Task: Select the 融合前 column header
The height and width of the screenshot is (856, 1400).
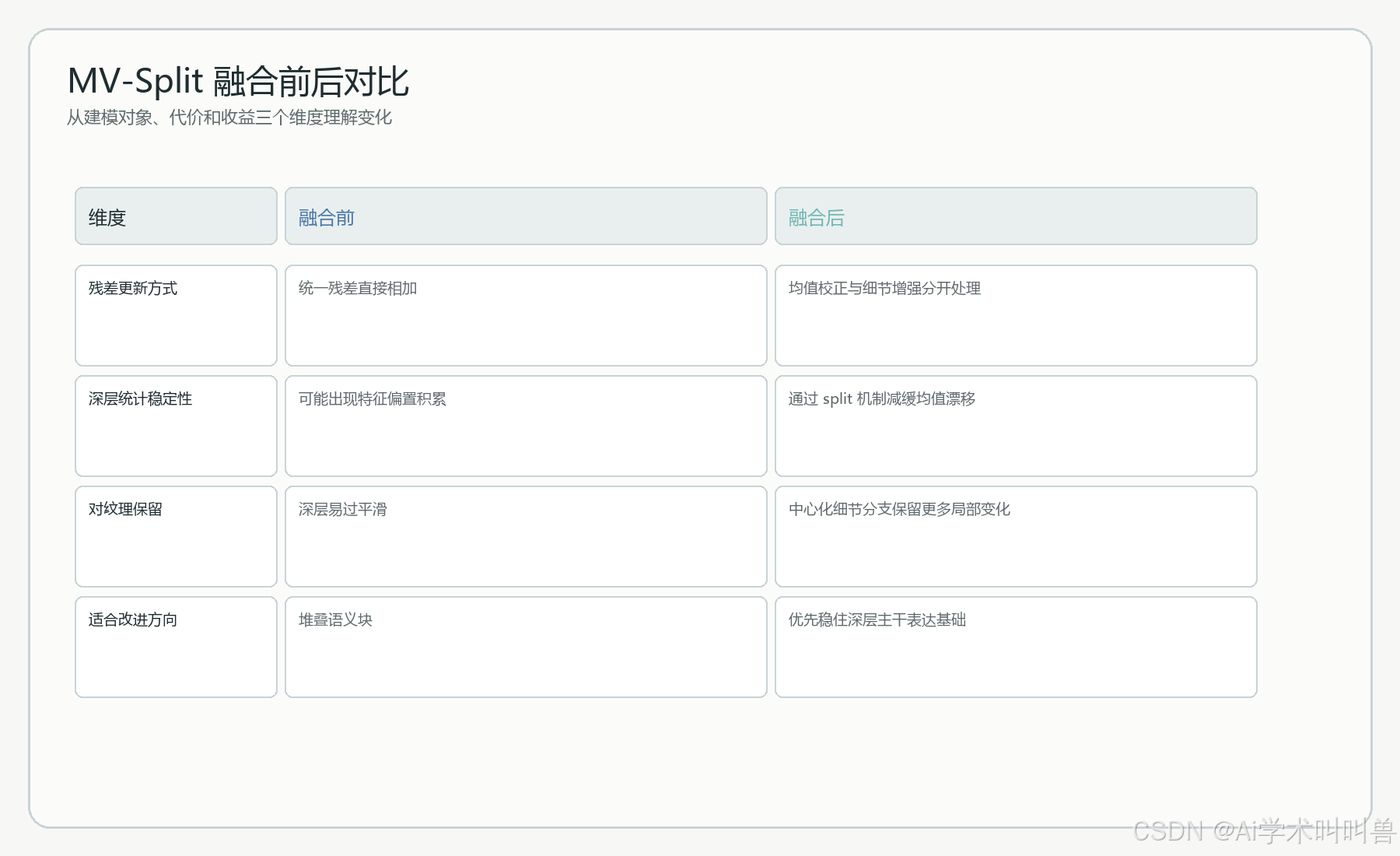Action: [x=526, y=216]
